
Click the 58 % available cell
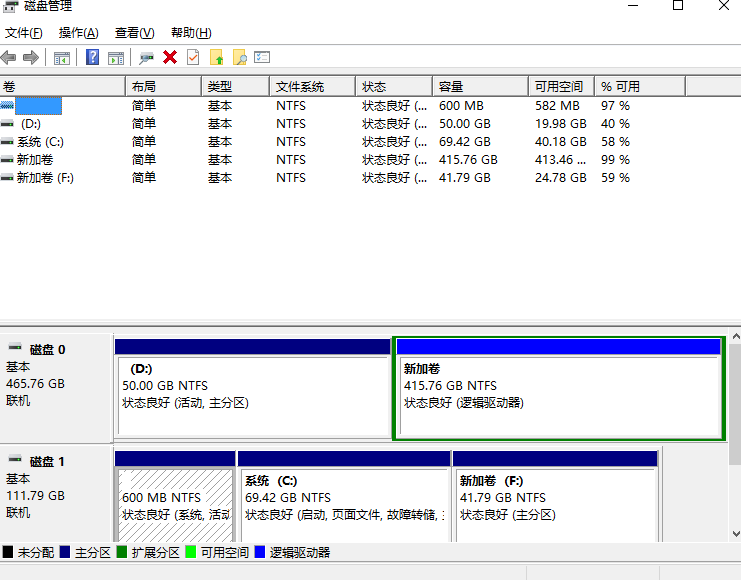click(x=615, y=142)
